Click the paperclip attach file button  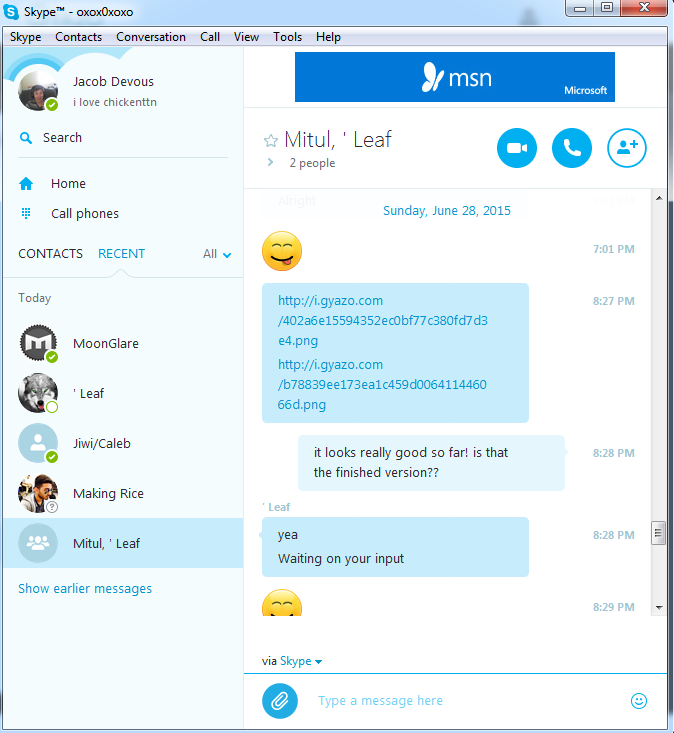[x=280, y=701]
